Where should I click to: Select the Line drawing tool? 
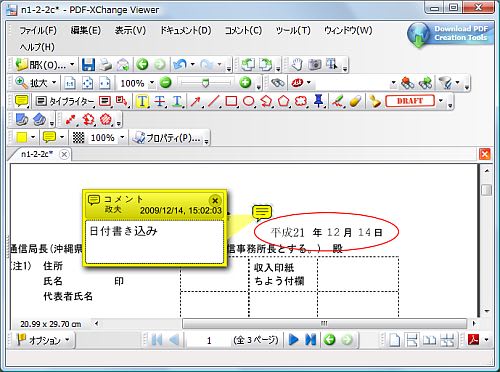click(x=213, y=101)
